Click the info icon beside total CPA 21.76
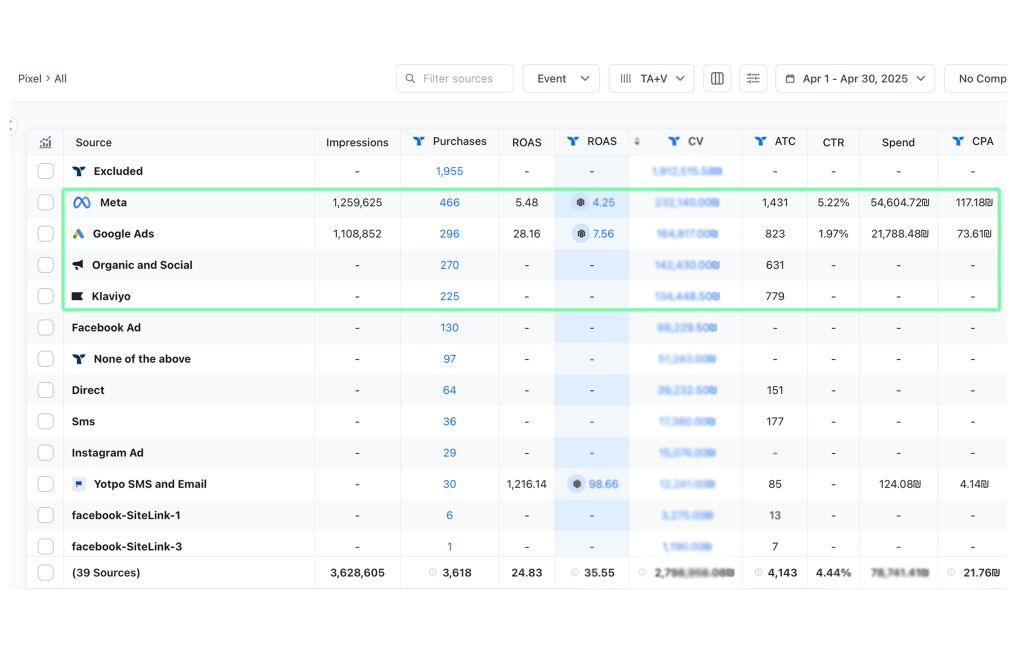1024x652 pixels. pos(952,573)
